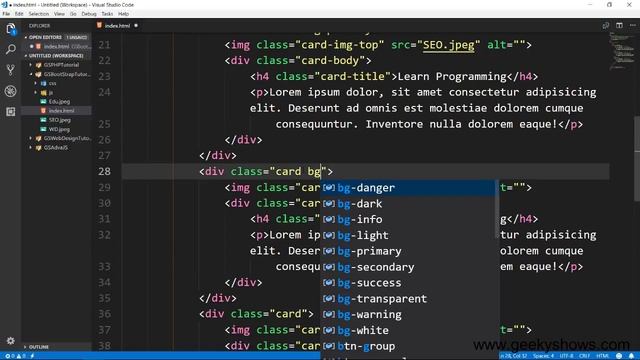
Task: Choose bg-secondary suggestion
Action: 408,267
